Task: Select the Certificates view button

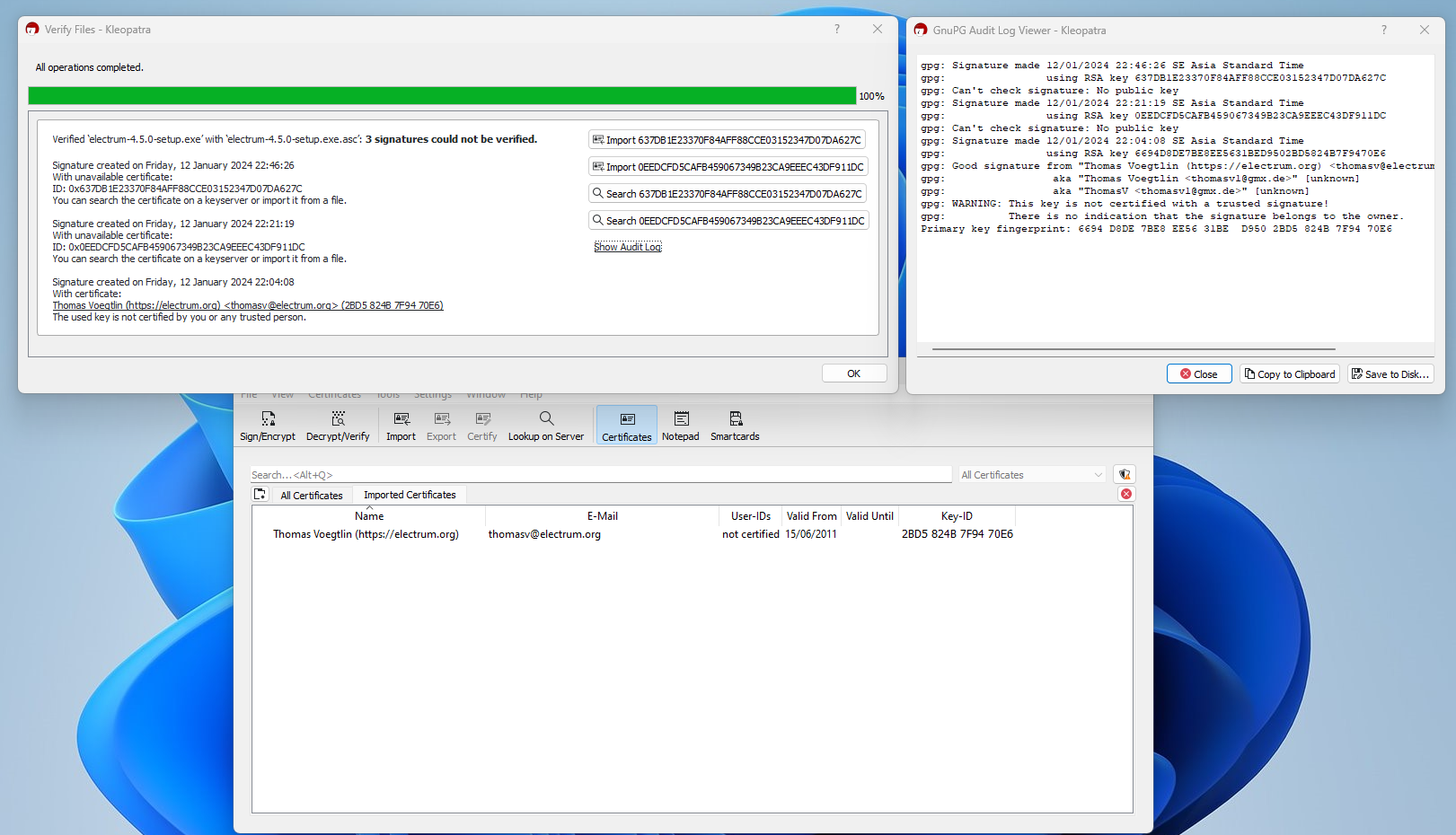Action: click(x=627, y=426)
